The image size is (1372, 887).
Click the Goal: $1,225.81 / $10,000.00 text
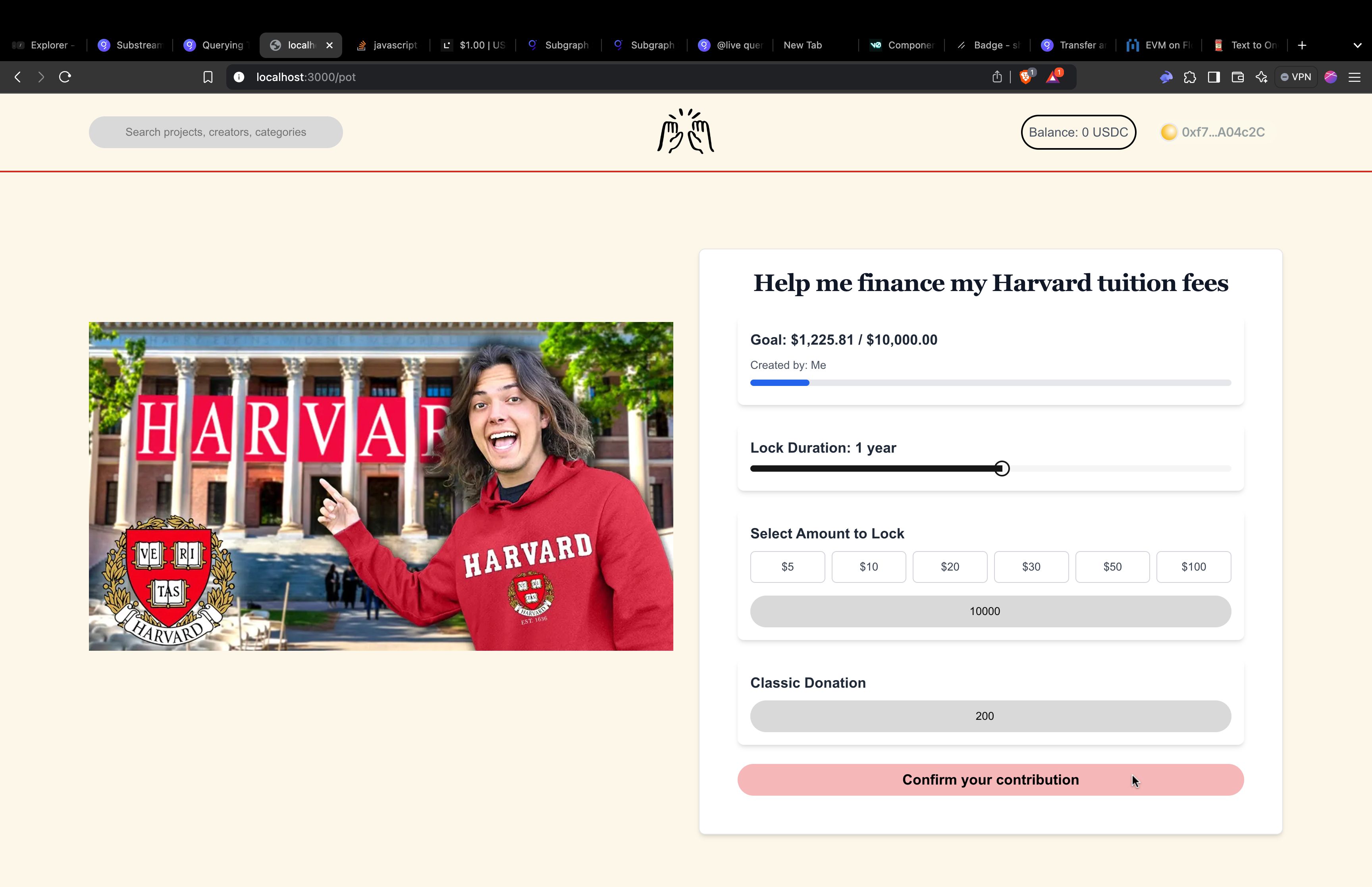tap(844, 340)
